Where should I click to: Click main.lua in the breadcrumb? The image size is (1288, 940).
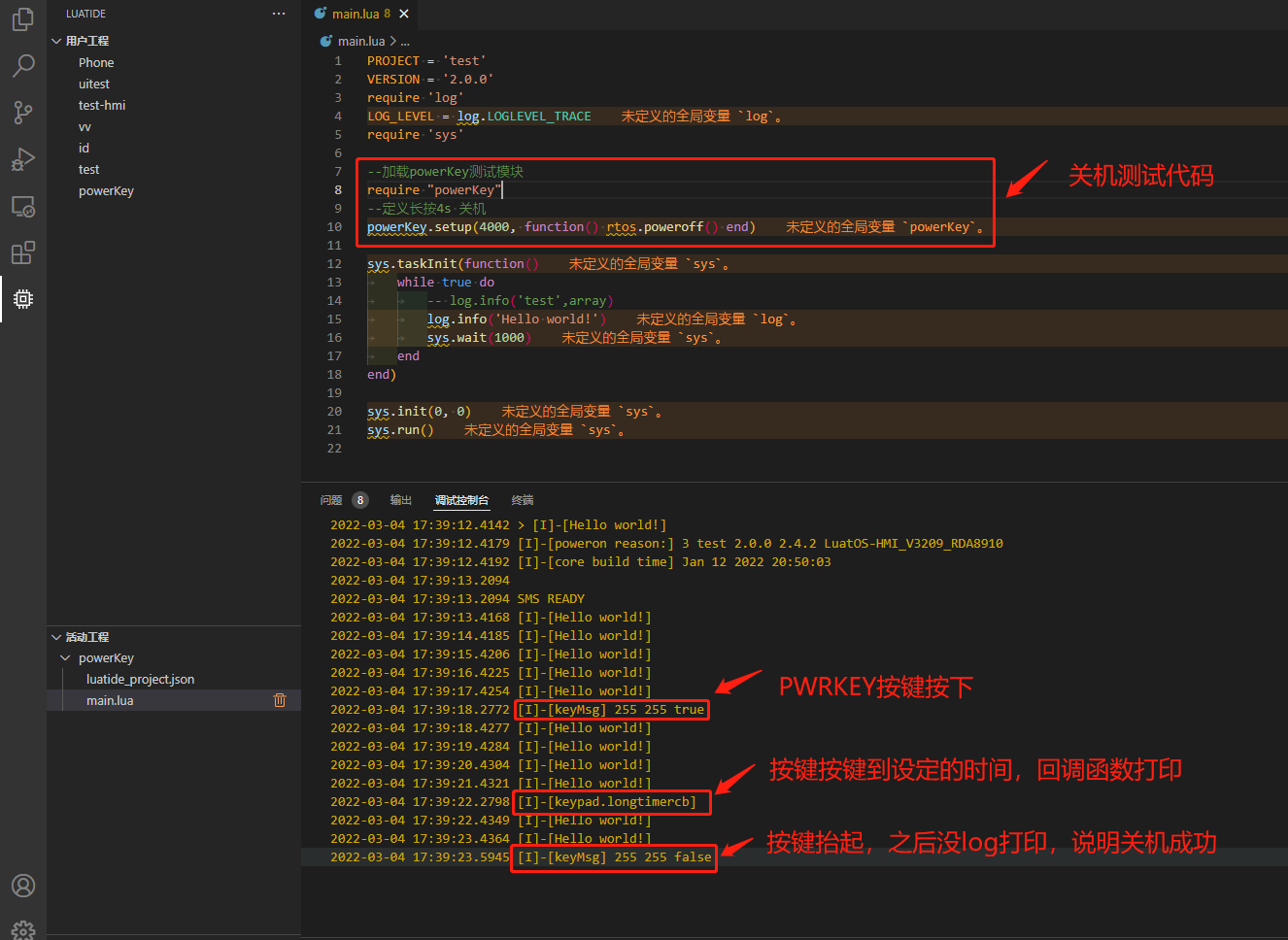(361, 41)
